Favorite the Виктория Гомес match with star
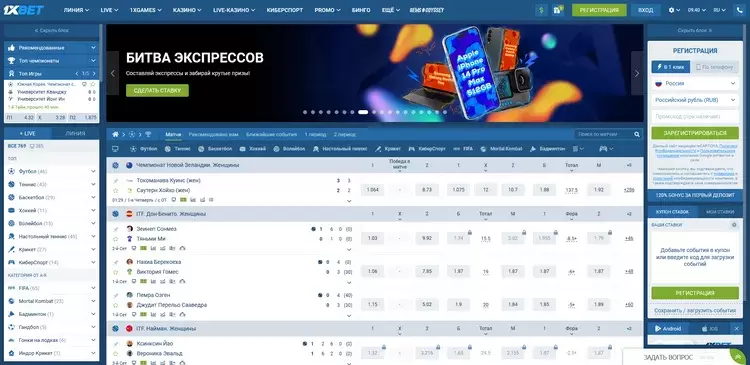The width and height of the screenshot is (750, 365). coord(115,272)
